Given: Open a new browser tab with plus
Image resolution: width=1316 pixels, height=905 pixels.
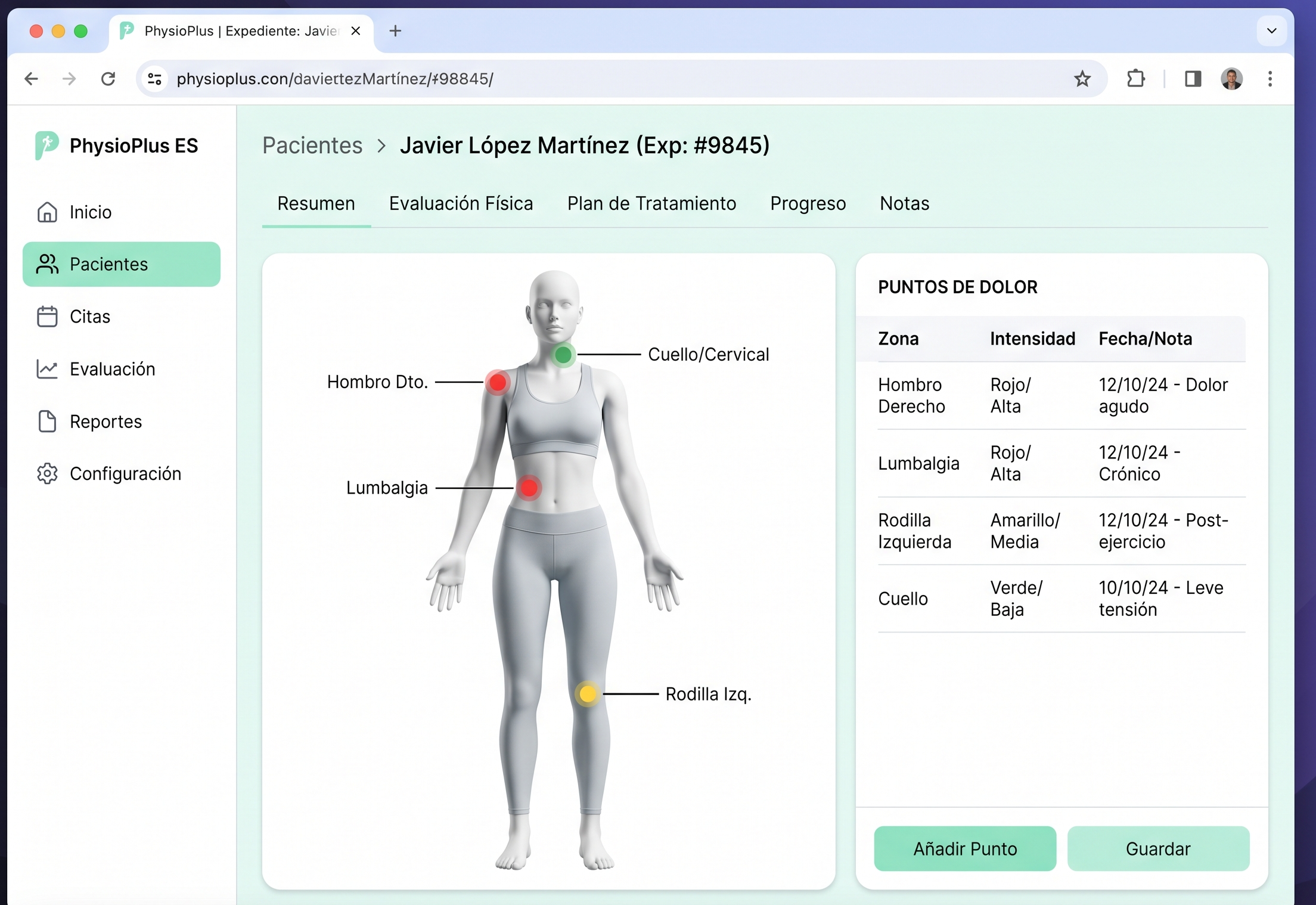Looking at the screenshot, I should 395,31.
